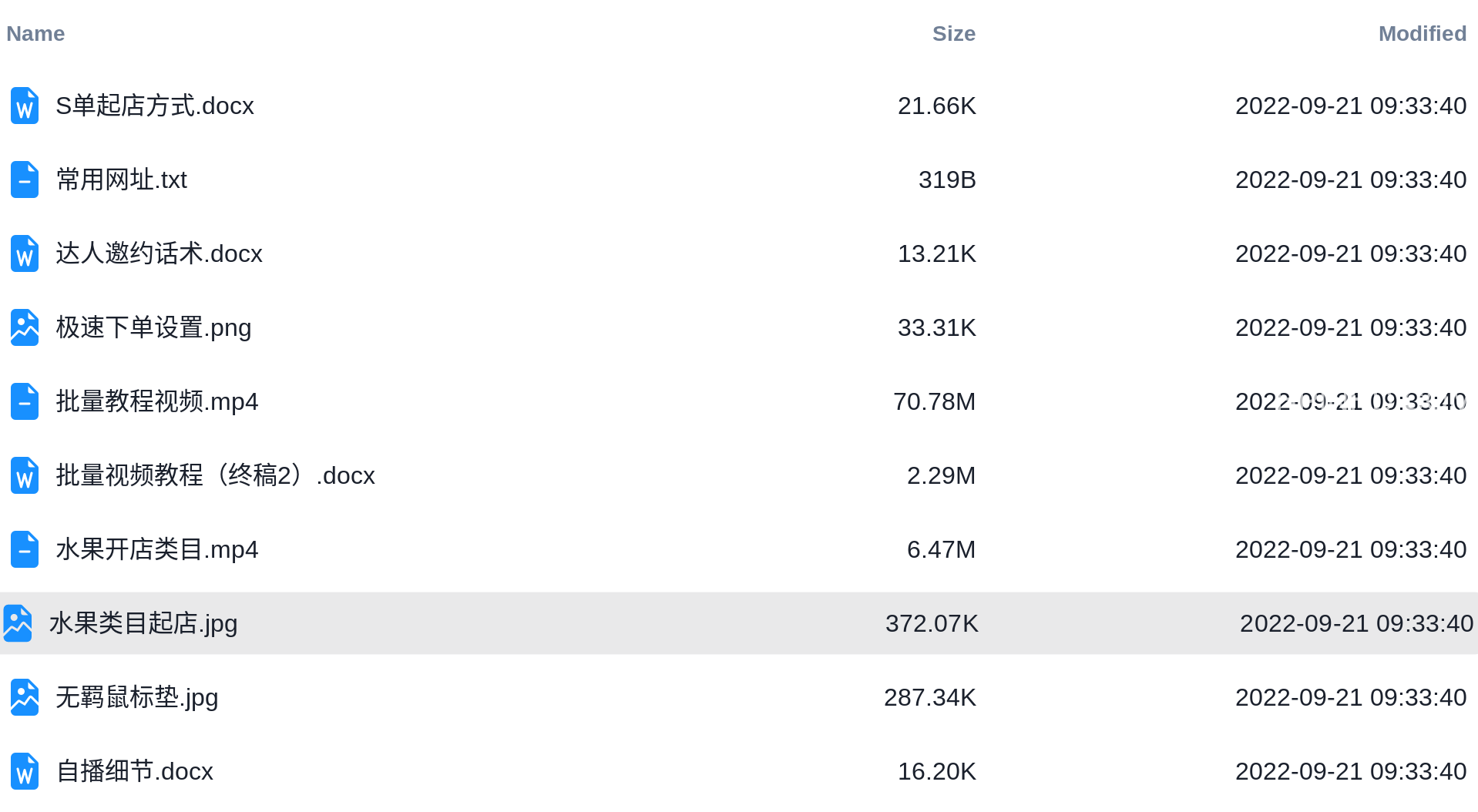1478x812 pixels.
Task: Select the 70.78M size cell
Action: coord(935,401)
